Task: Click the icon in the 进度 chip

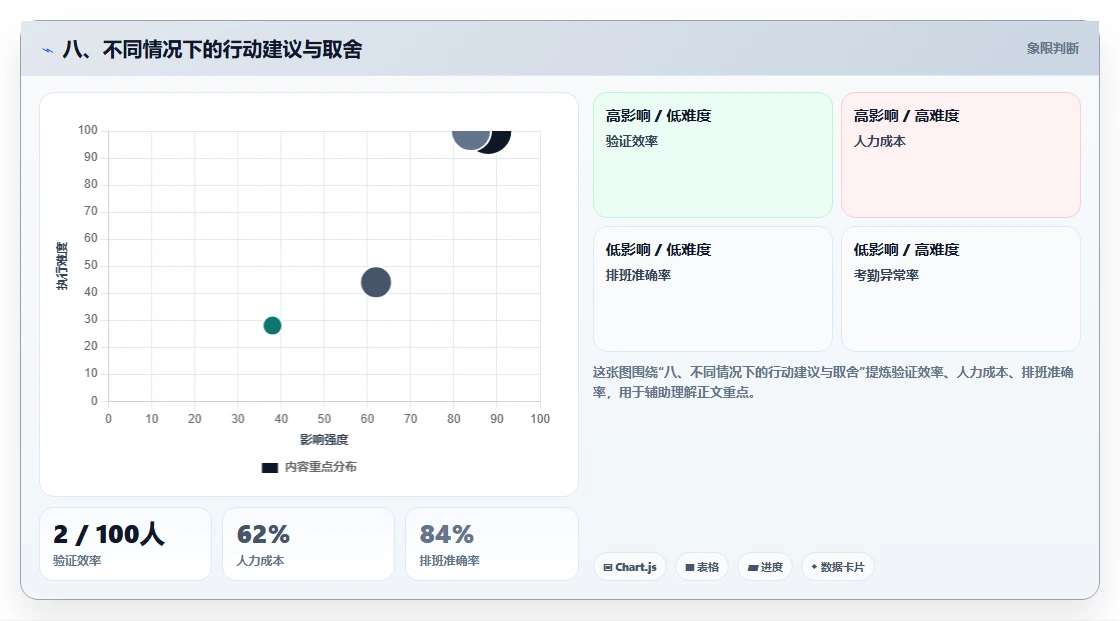Action: [753, 567]
